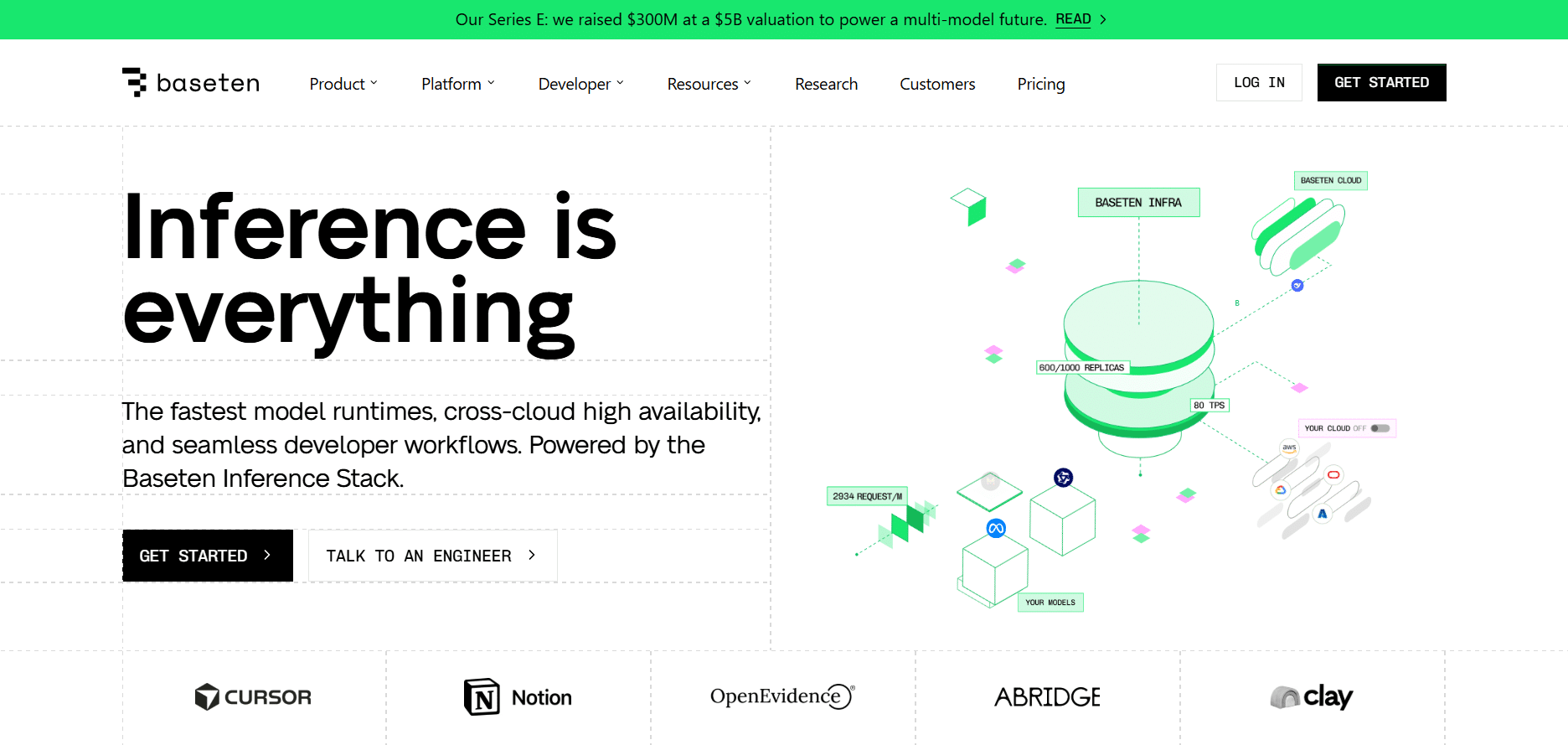This screenshot has height=745, width=1568.
Task: Click the 600/1000 REPLICAS label
Action: [1083, 367]
